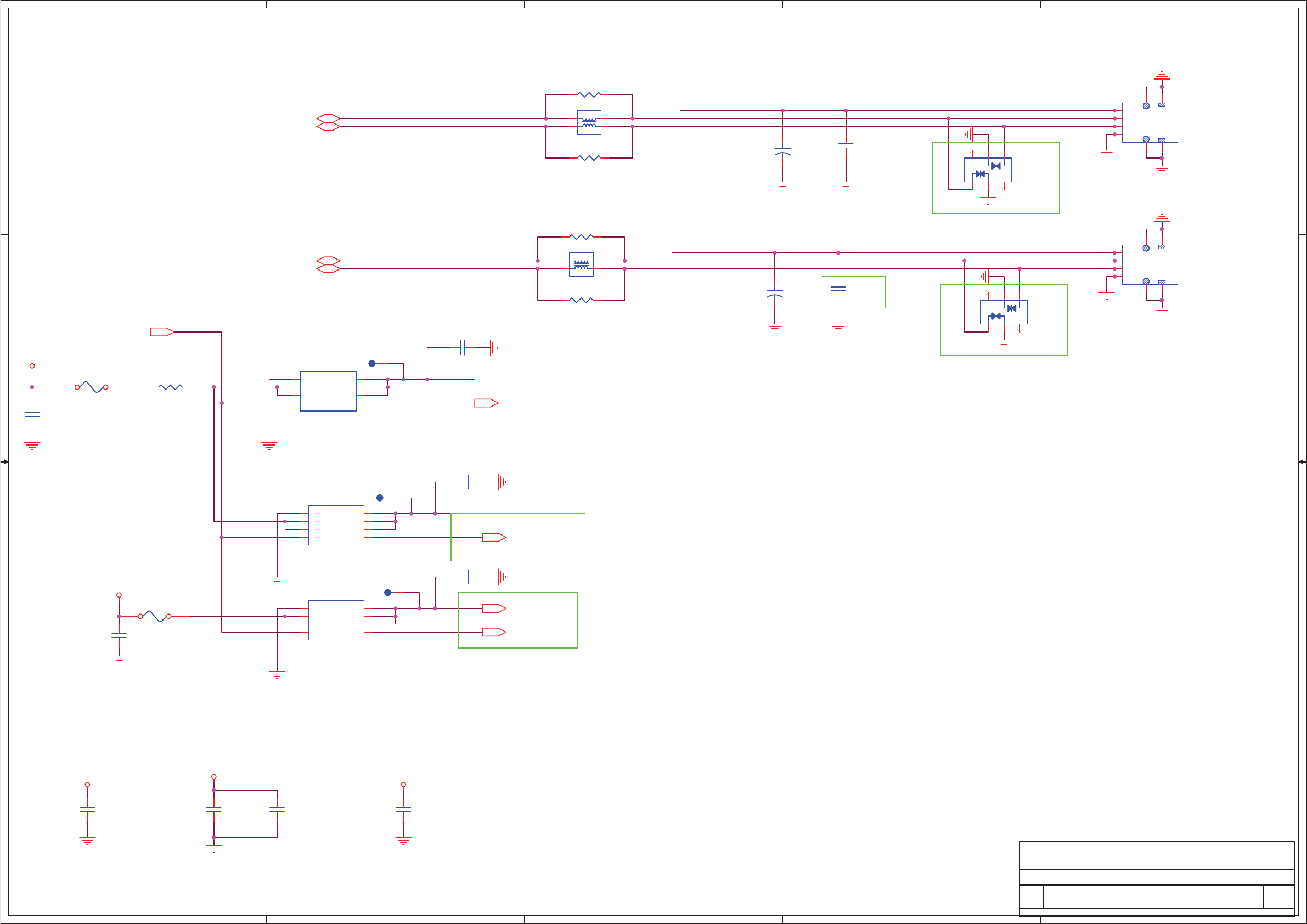Select the top IC block with thick border
Screen dimensions: 1307x924
point(328,391)
